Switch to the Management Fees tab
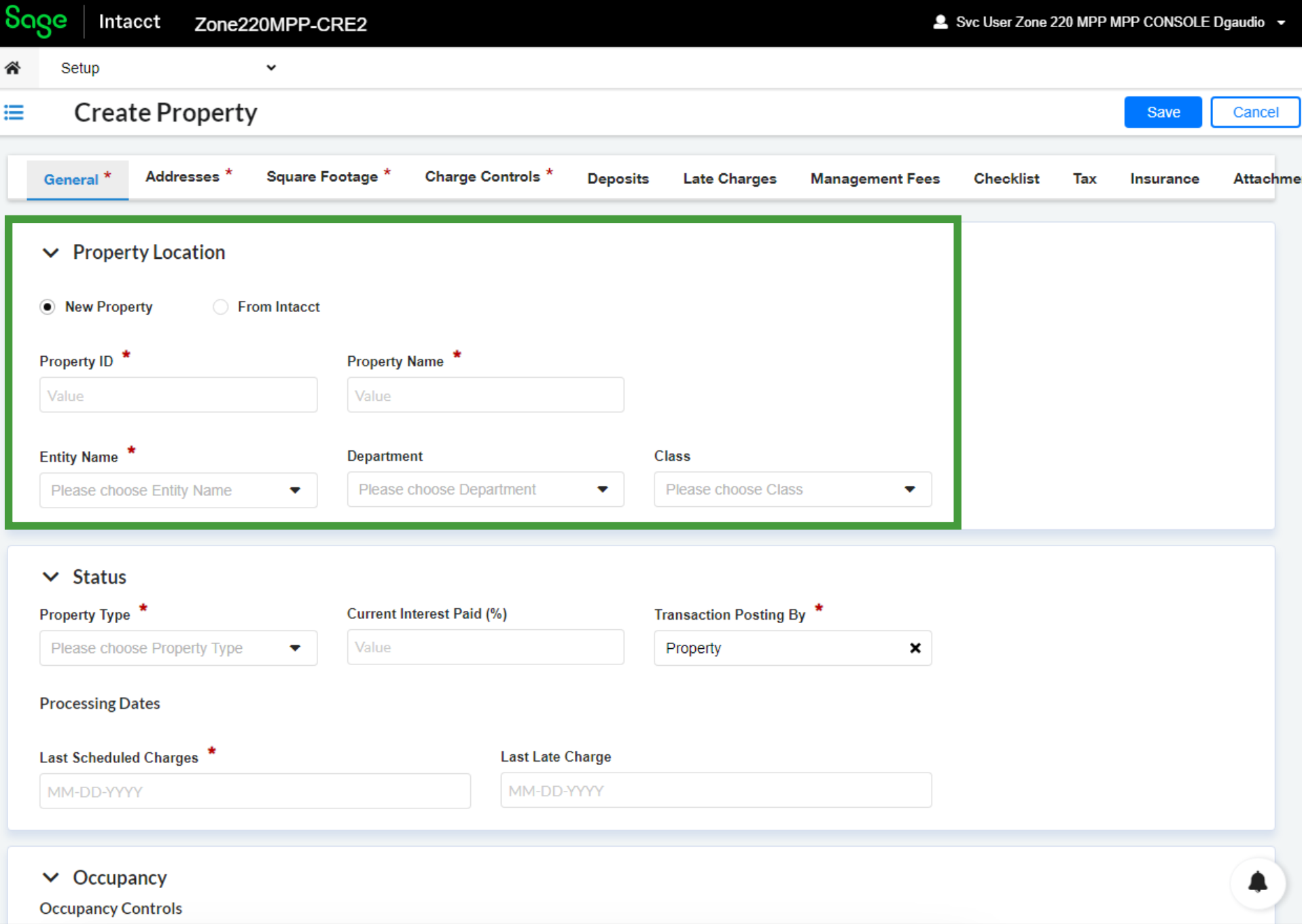 coord(875,179)
